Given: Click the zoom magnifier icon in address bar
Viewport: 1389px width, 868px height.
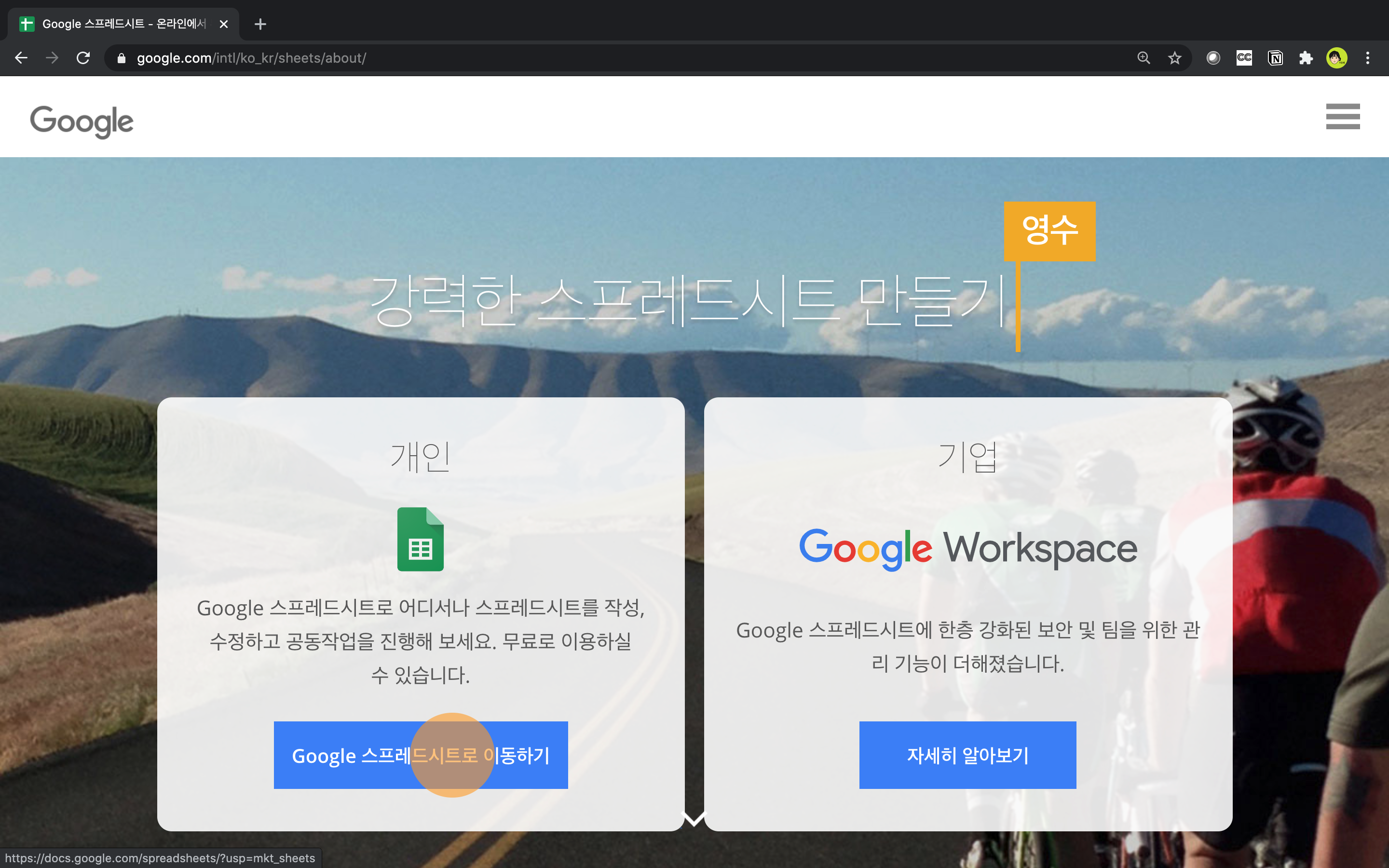Looking at the screenshot, I should coord(1144,58).
